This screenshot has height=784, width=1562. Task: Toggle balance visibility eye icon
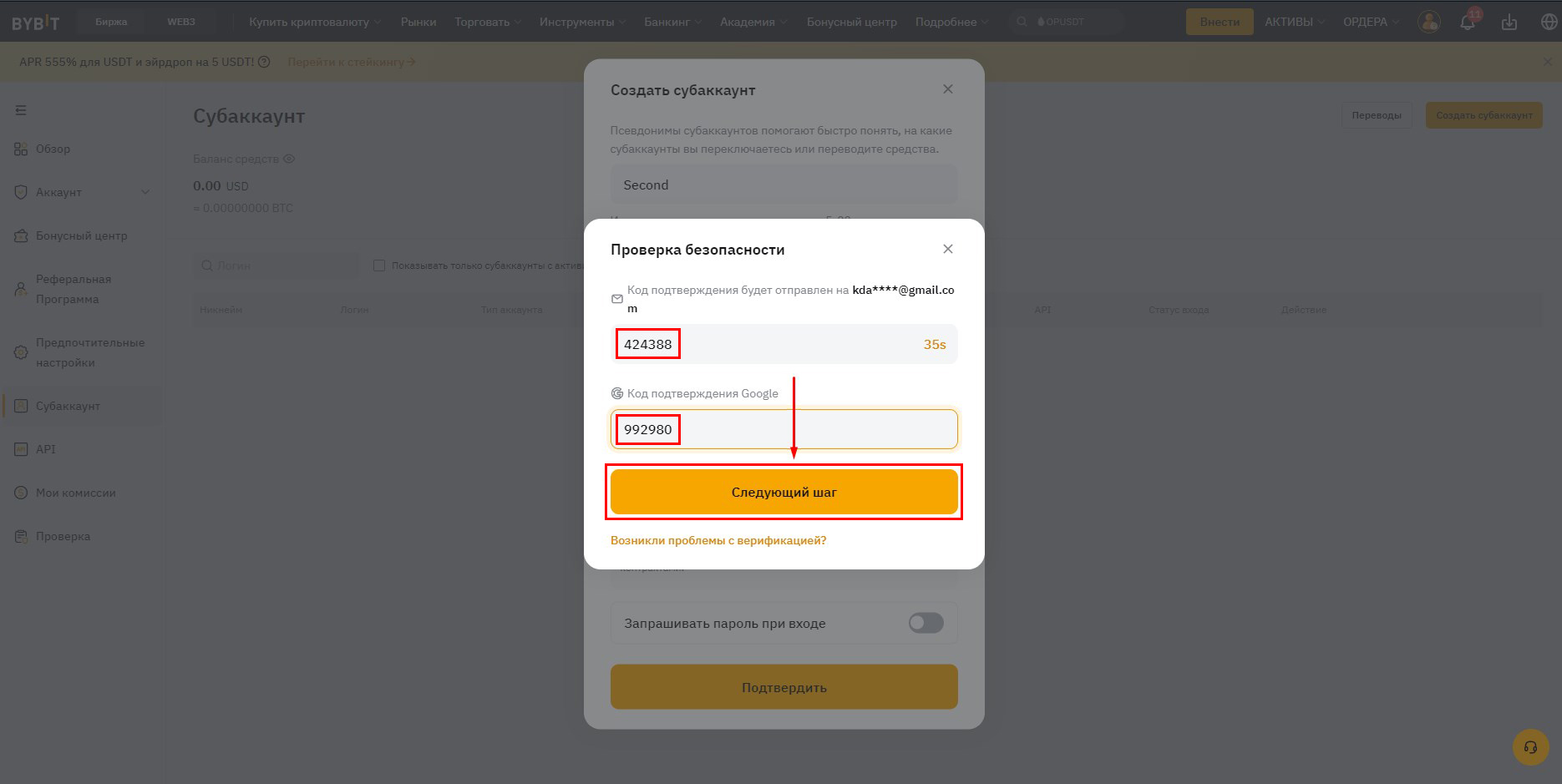click(289, 159)
